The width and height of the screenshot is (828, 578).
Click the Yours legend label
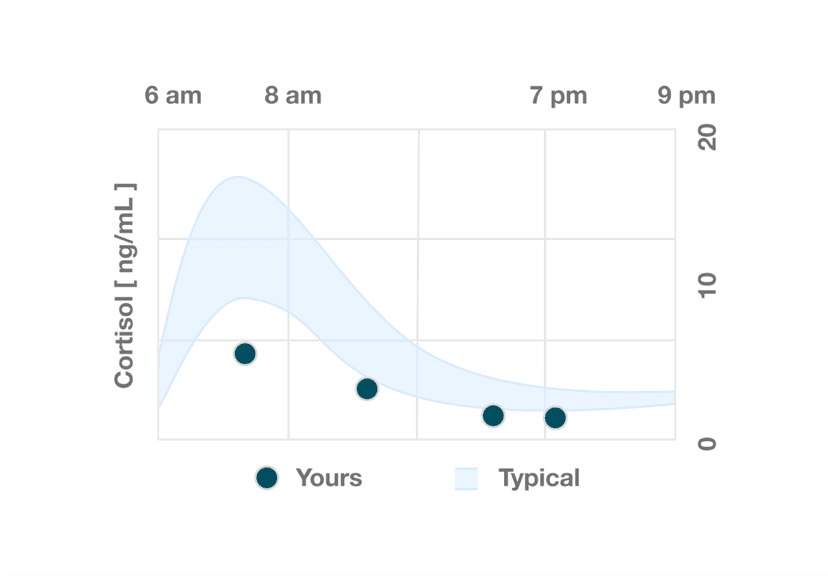[329, 478]
